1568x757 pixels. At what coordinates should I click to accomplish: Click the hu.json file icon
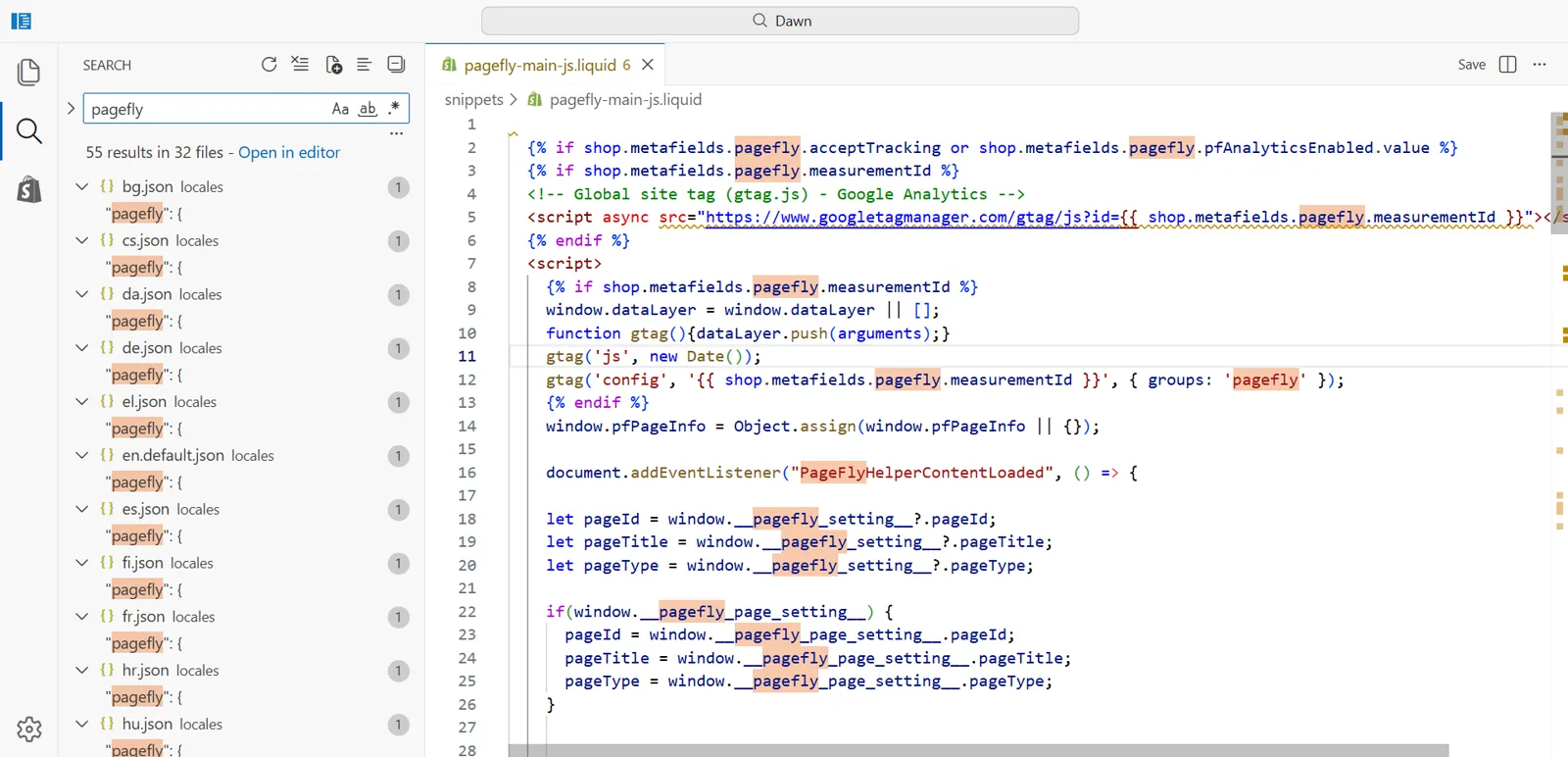107,724
